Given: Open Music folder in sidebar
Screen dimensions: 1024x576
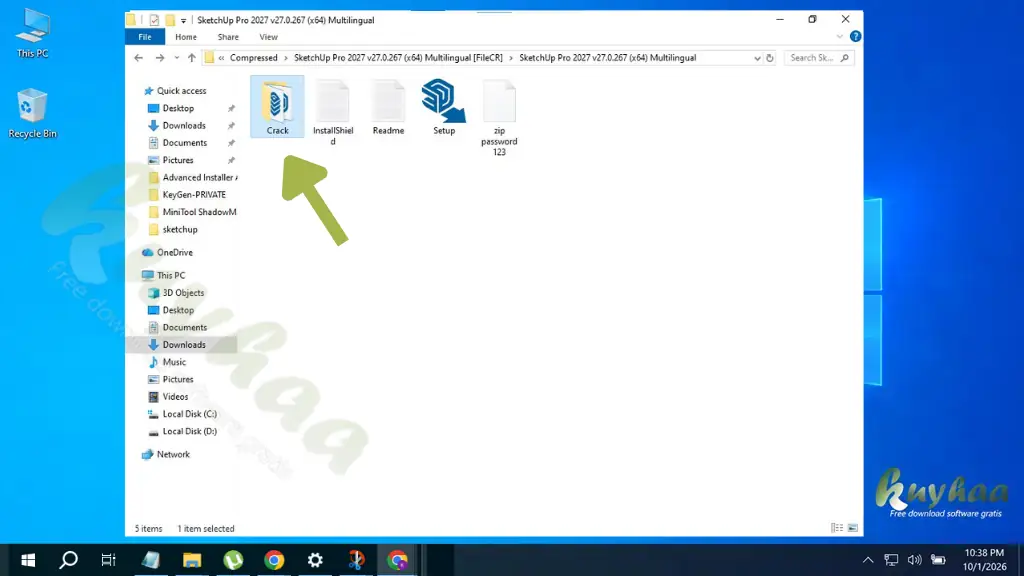Looking at the screenshot, I should (x=168, y=362).
